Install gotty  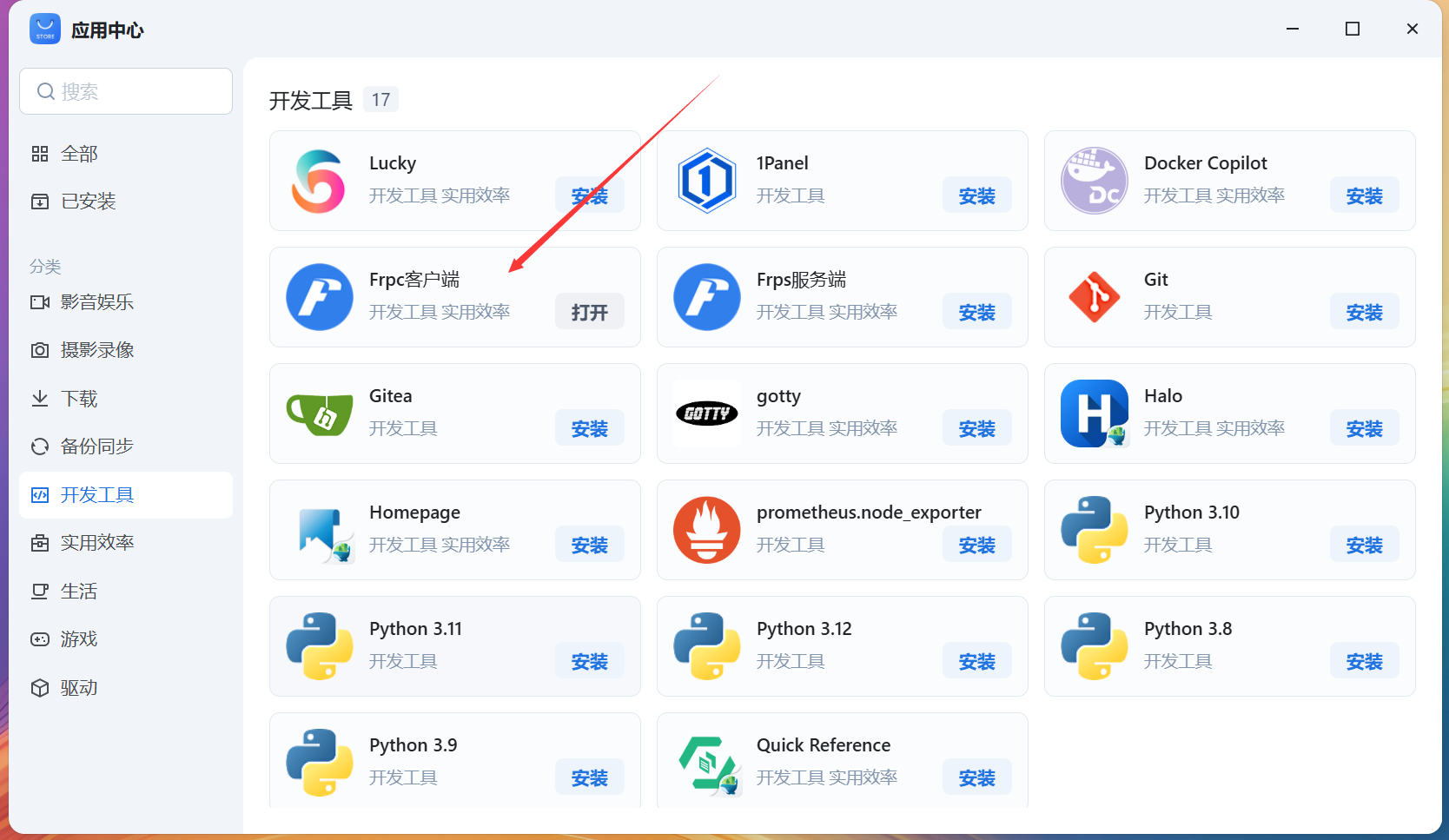pyautogui.click(x=977, y=429)
